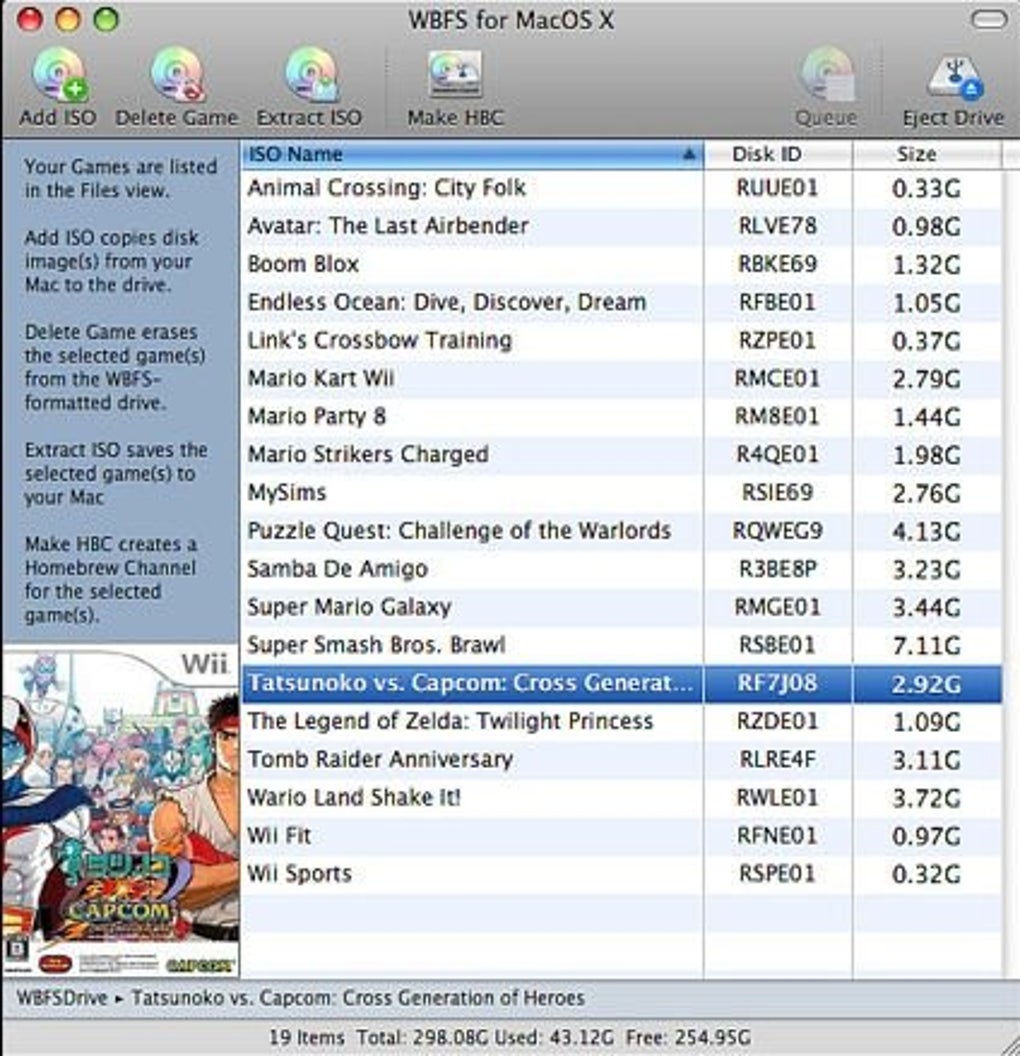Click Disk ID RLVE78 cell
1020x1056 pixels.
coord(778,226)
